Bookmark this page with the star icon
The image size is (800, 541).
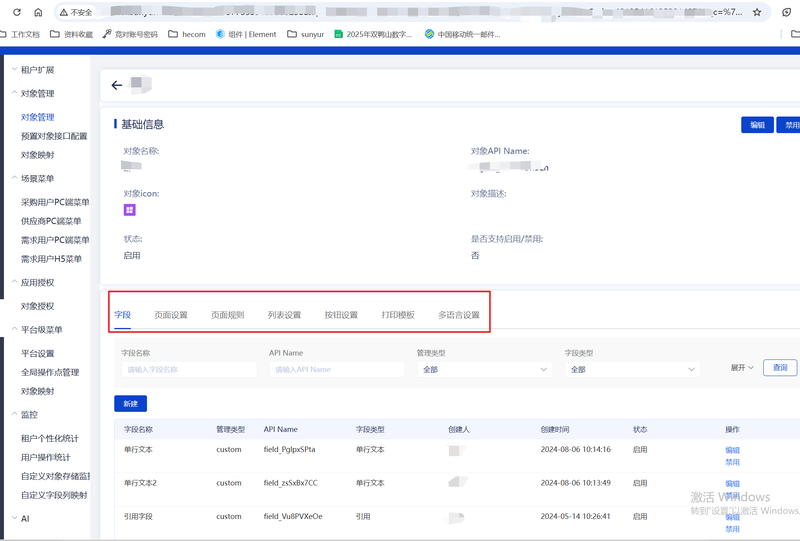tap(757, 12)
